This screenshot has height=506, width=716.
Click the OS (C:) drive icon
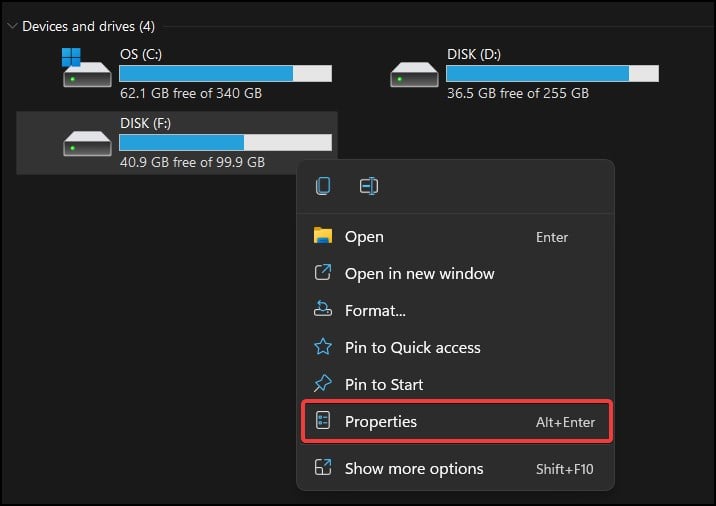click(x=87, y=68)
